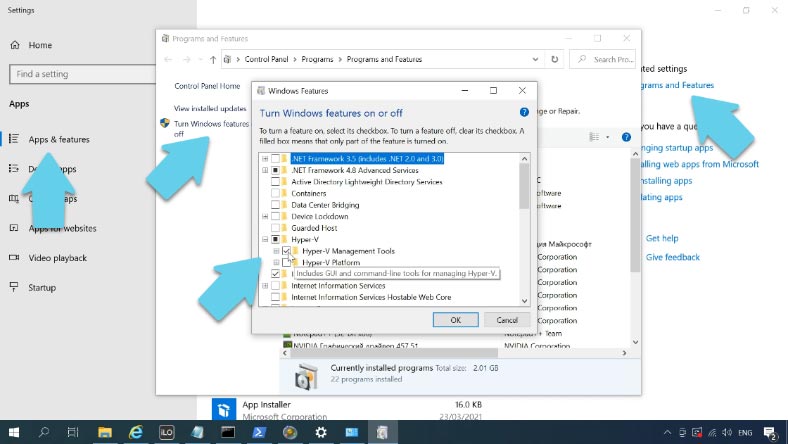Screen dimensions: 788x444
Task: Click the Home icon in Settings
Action: pos(15,45)
